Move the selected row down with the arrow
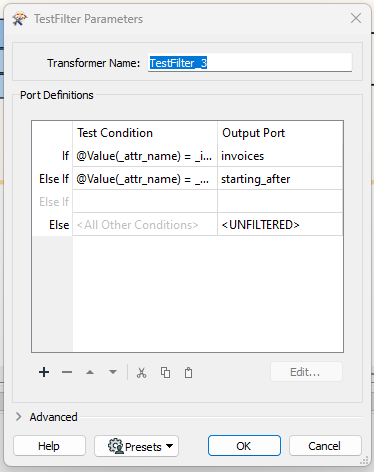Screen dimensions: 374x472 (113, 372)
